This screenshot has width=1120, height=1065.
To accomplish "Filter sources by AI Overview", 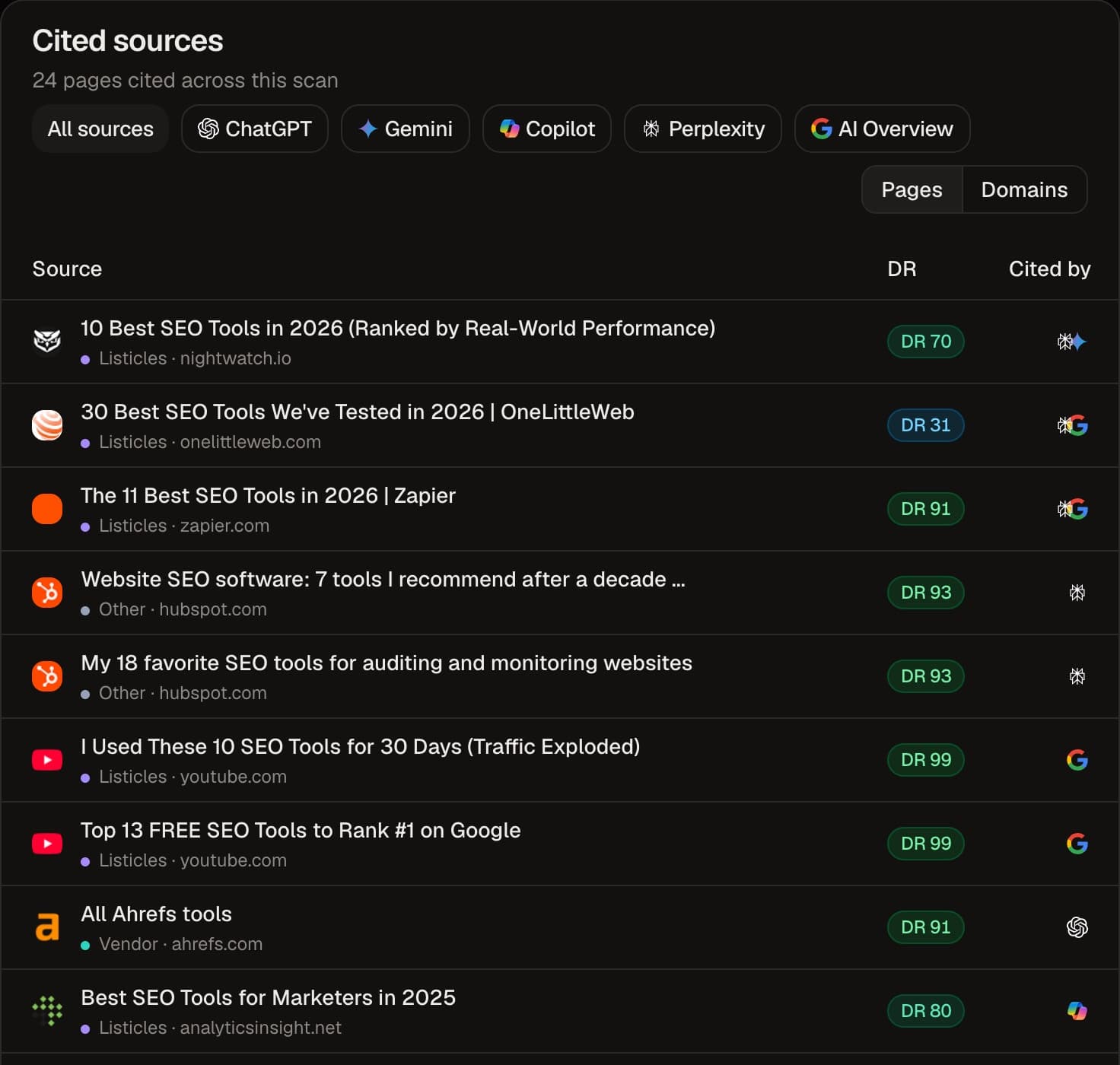I will (x=883, y=129).
